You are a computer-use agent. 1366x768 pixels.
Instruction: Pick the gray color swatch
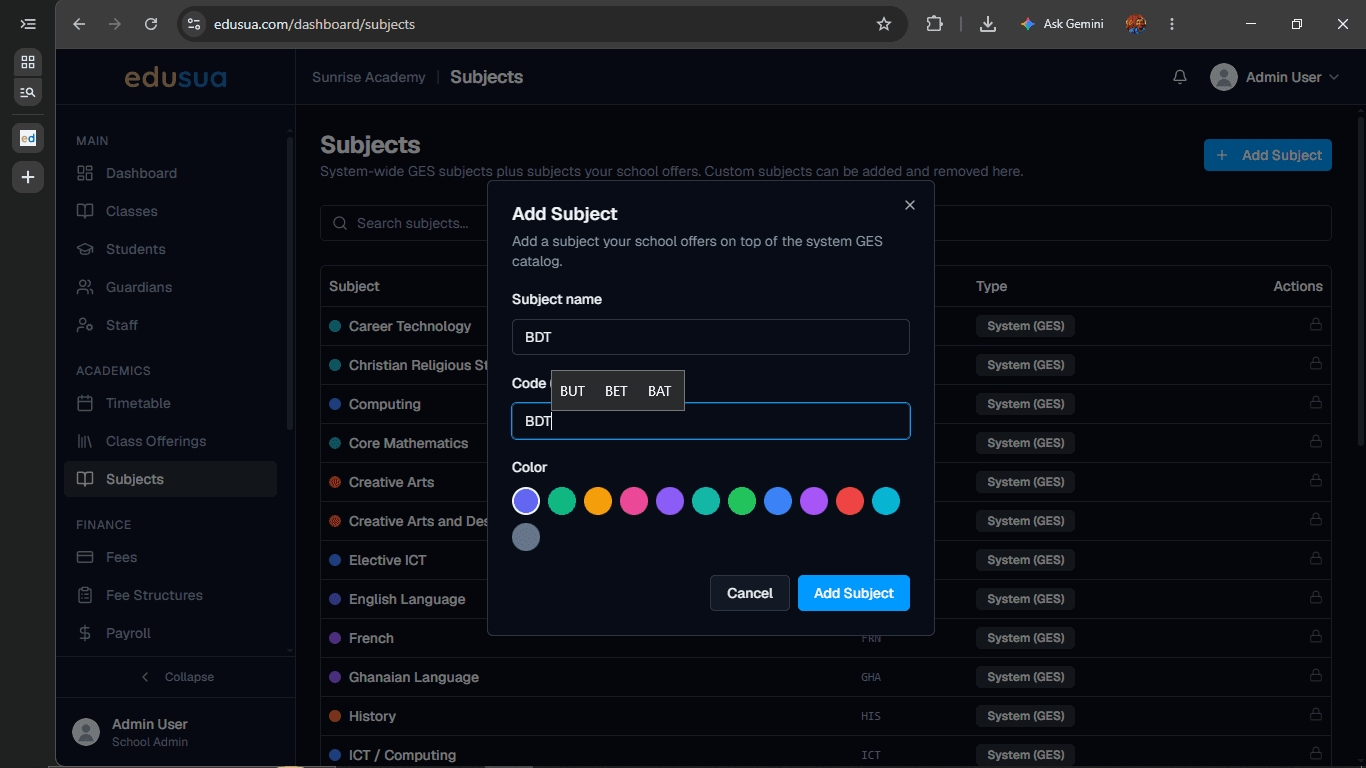(x=526, y=537)
